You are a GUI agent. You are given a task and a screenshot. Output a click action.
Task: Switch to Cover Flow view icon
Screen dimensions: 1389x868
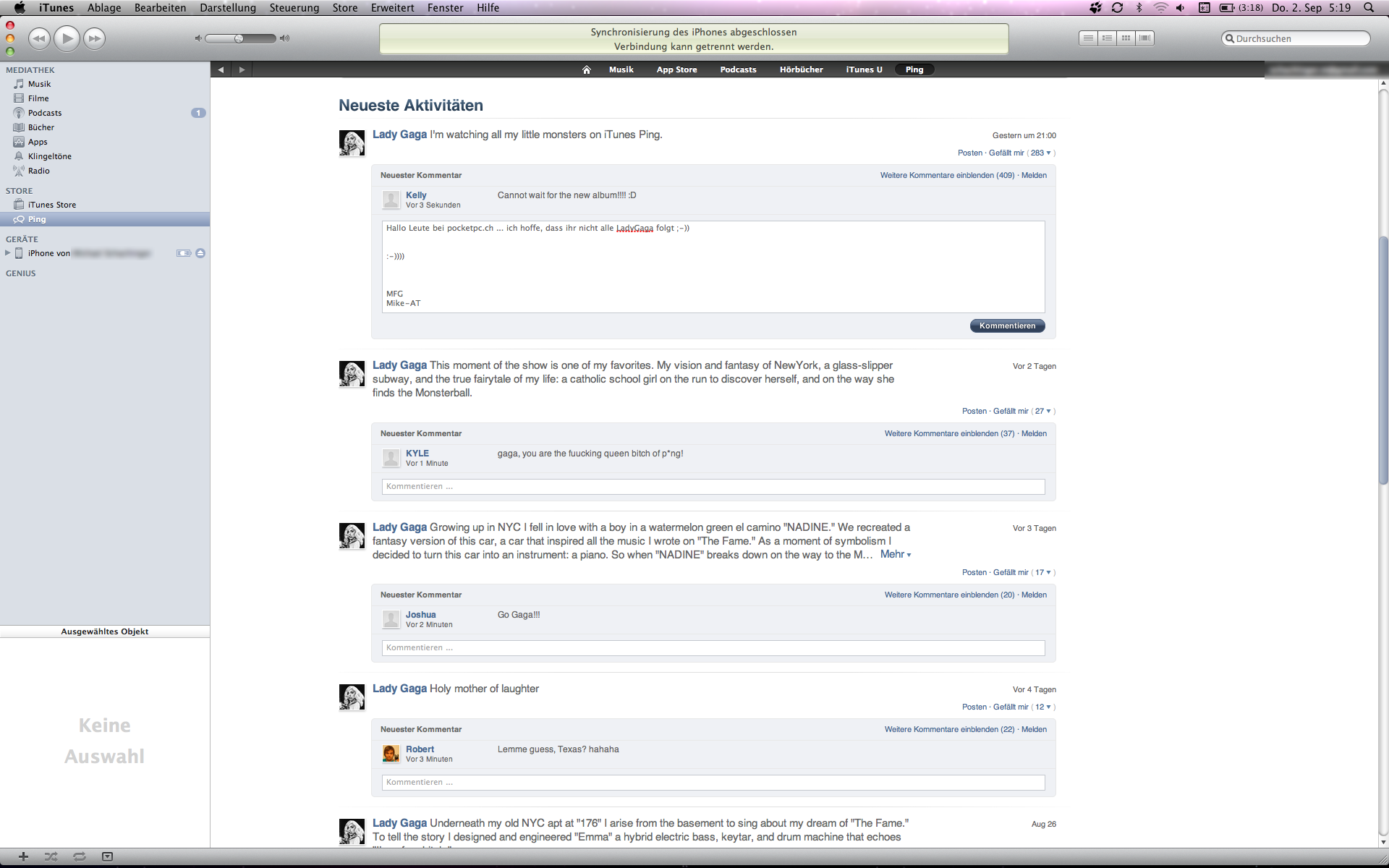click(1144, 38)
